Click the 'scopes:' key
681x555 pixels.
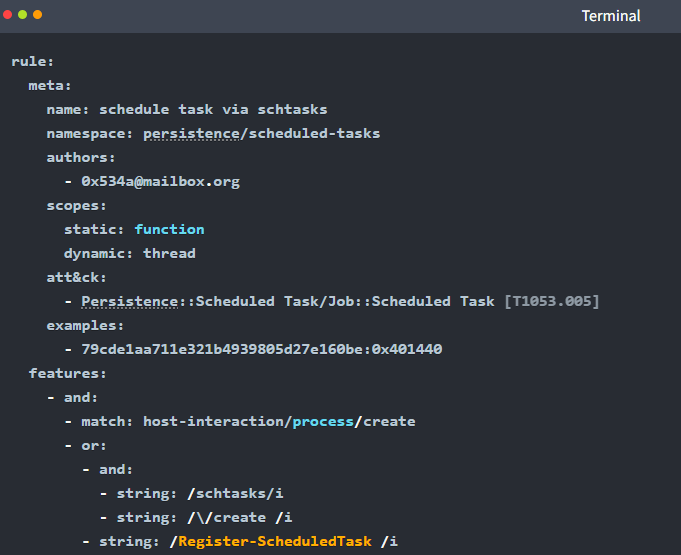[x=76, y=205]
